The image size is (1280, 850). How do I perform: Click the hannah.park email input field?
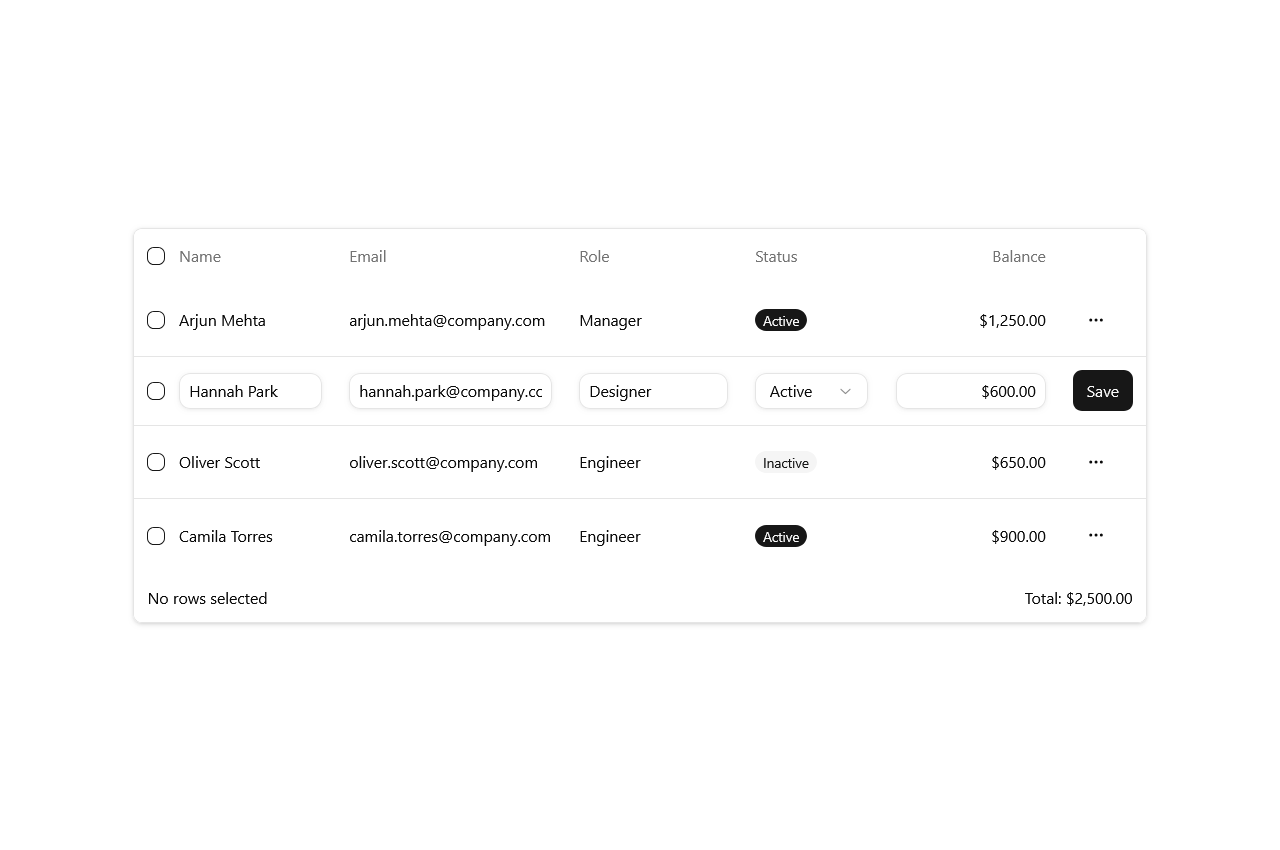(450, 391)
